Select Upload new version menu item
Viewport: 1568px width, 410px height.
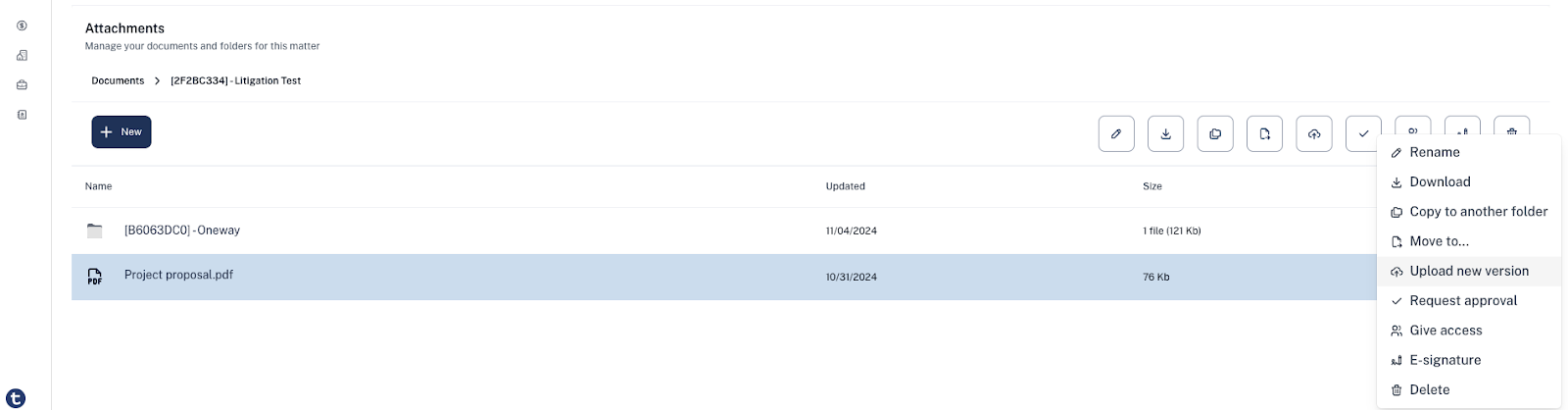1469,271
